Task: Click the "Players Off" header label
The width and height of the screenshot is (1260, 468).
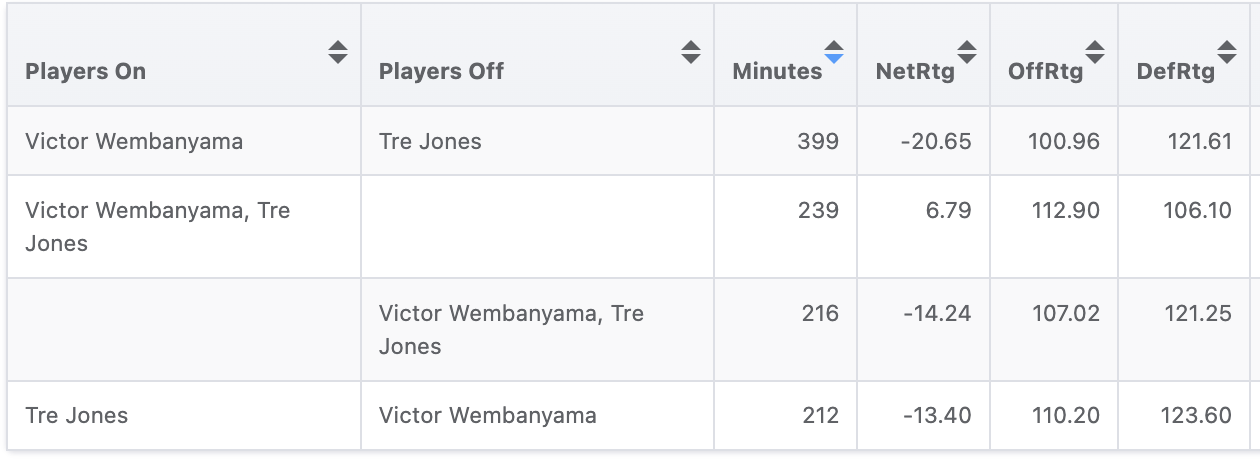Action: coord(441,72)
